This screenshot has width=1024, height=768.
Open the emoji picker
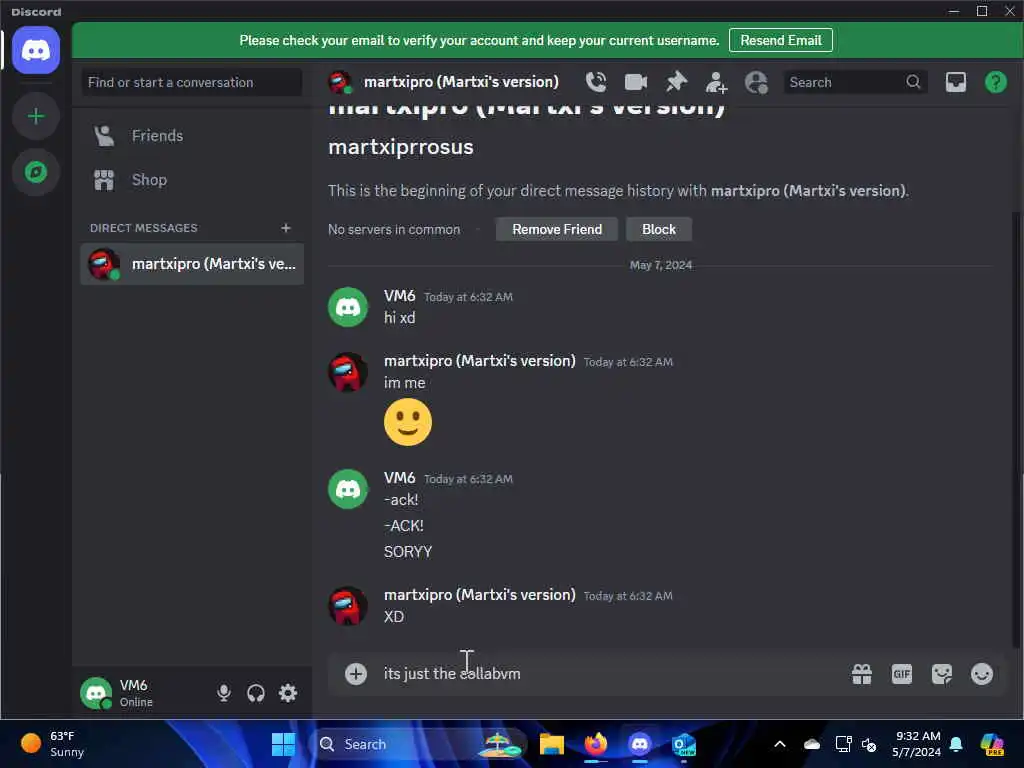click(982, 673)
